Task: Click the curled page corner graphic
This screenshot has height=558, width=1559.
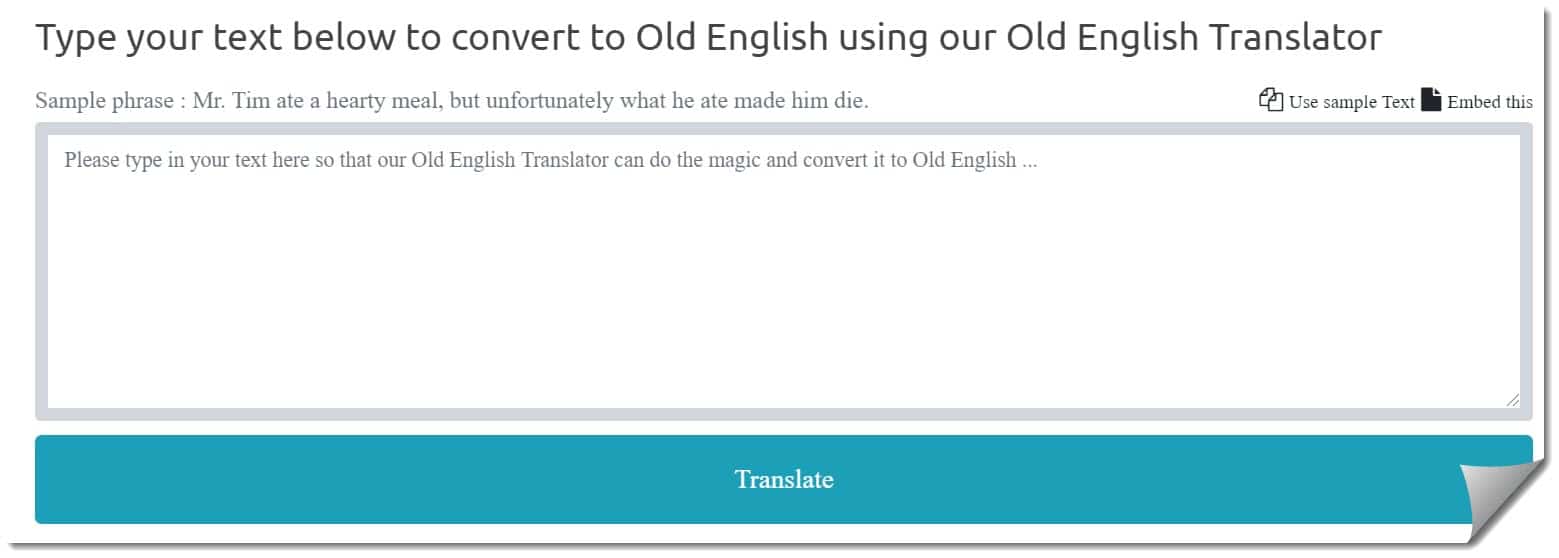Action: 1502,503
